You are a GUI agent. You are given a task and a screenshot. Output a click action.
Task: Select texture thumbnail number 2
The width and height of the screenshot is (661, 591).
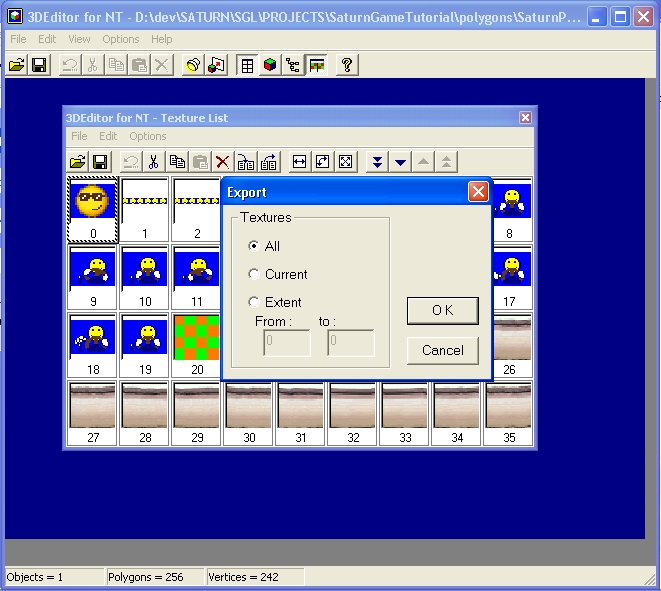pyautogui.click(x=196, y=210)
